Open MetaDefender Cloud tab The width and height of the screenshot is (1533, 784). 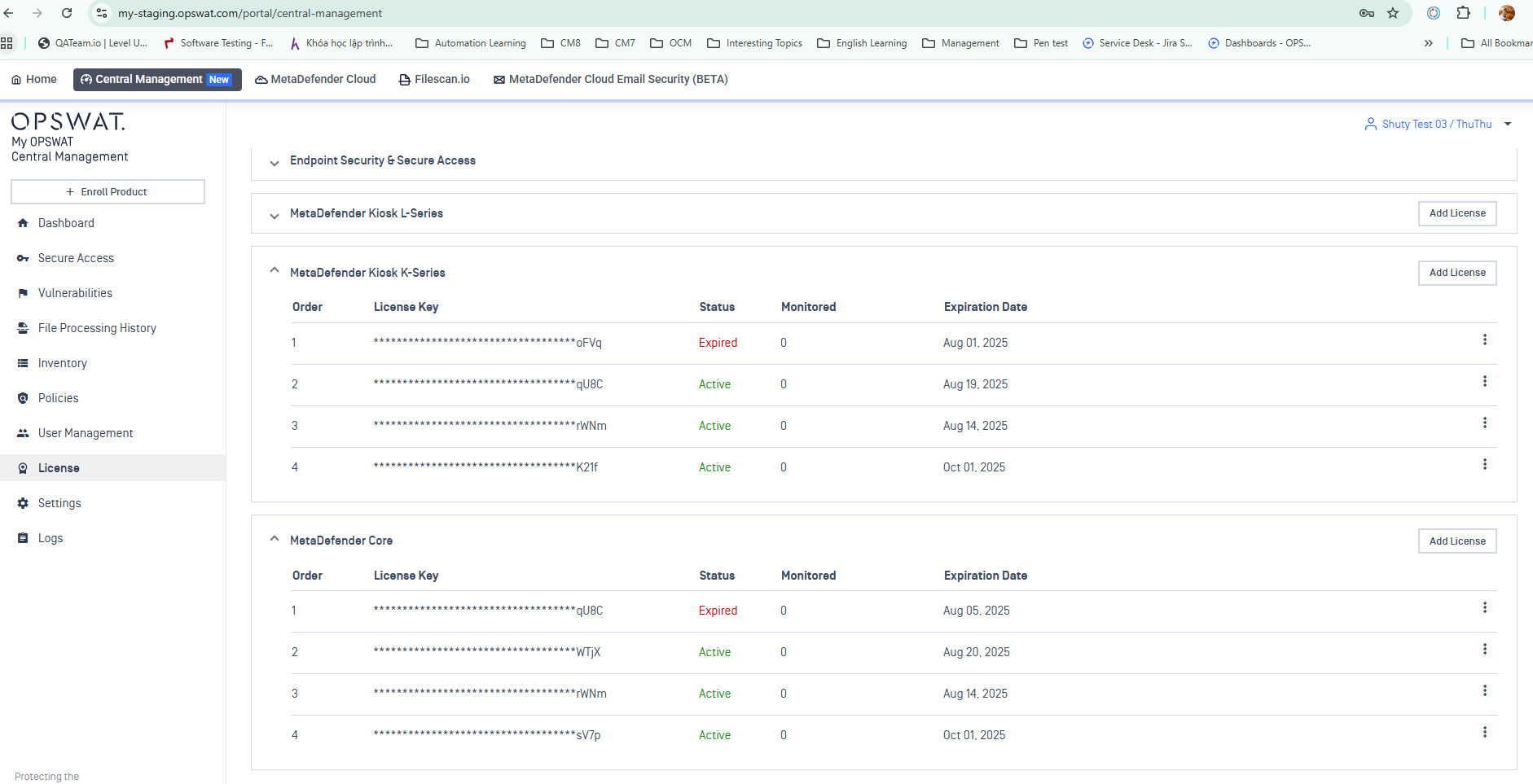pyautogui.click(x=315, y=79)
